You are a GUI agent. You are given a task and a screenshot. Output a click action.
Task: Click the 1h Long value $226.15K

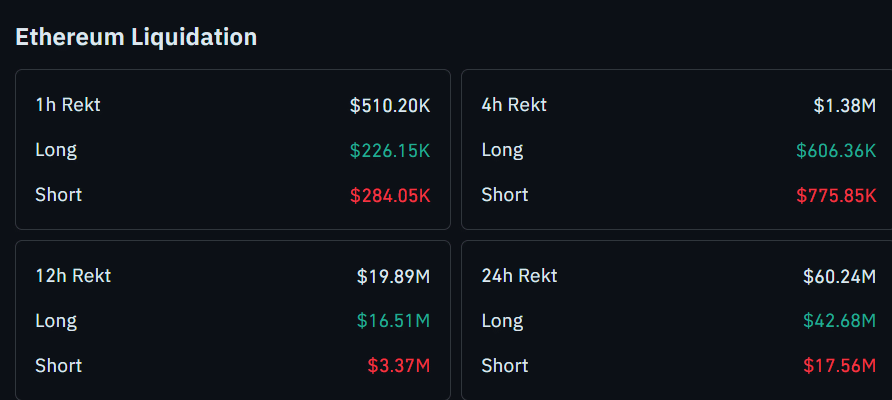click(x=390, y=150)
